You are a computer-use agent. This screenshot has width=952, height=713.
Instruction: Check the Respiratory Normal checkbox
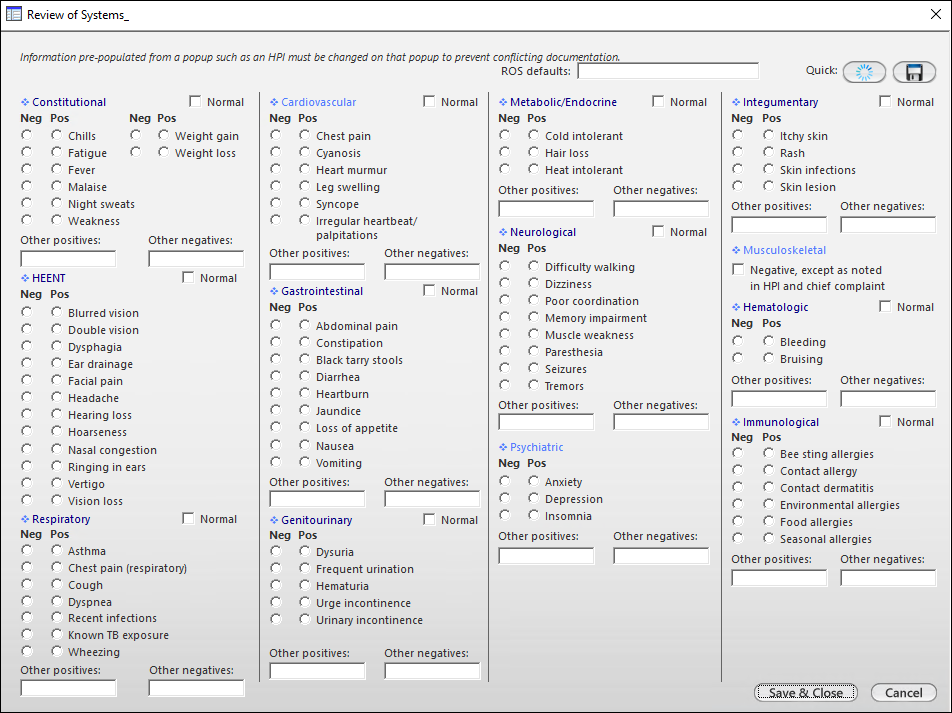188,519
